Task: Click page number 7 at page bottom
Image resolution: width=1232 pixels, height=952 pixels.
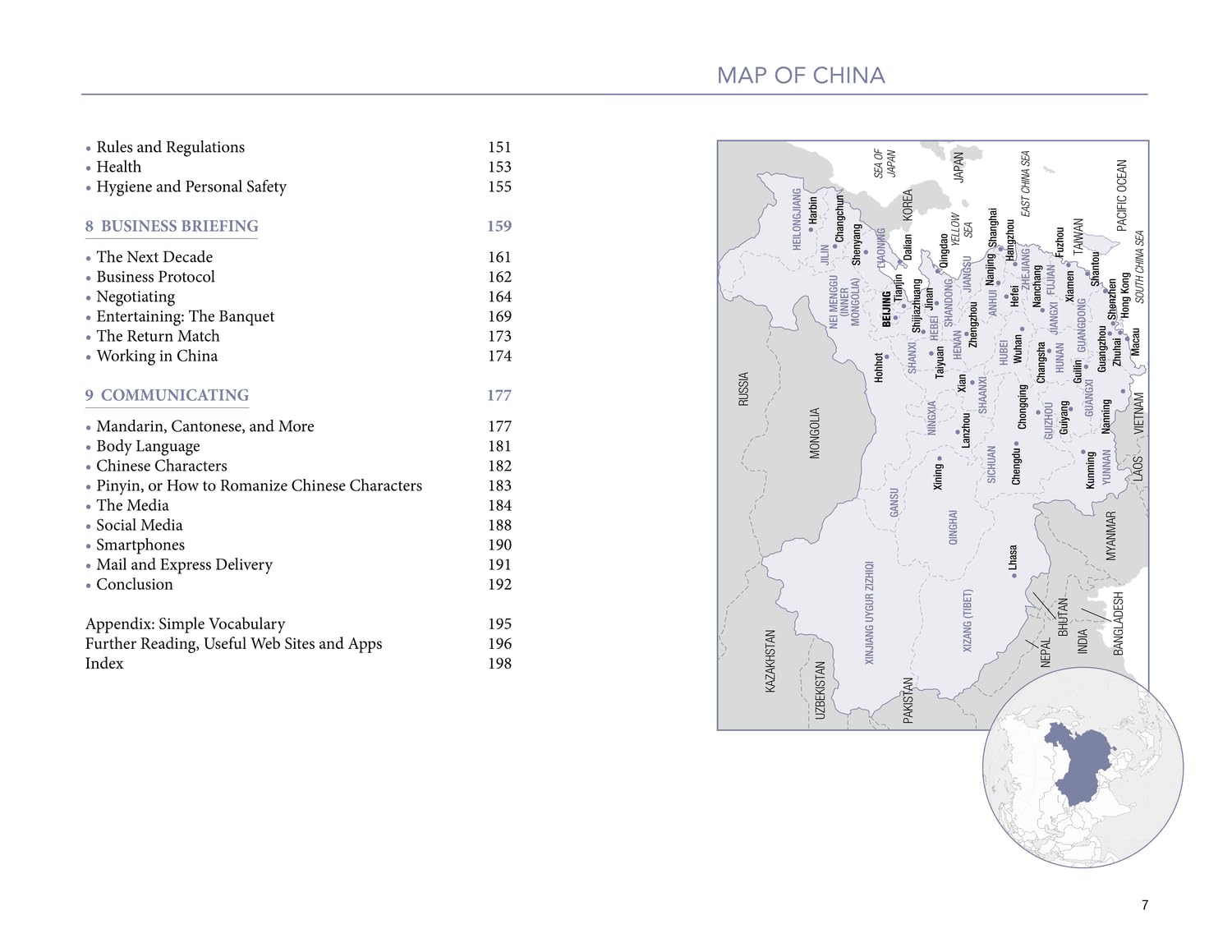Action: tap(1145, 905)
